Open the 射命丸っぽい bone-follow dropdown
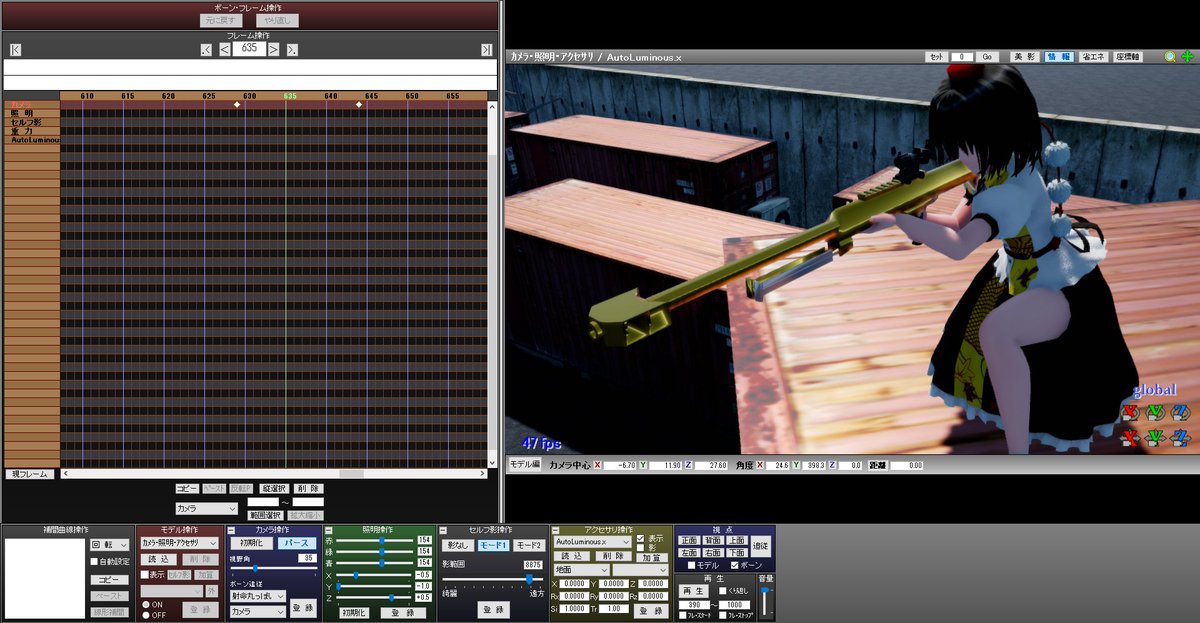 [x=258, y=596]
